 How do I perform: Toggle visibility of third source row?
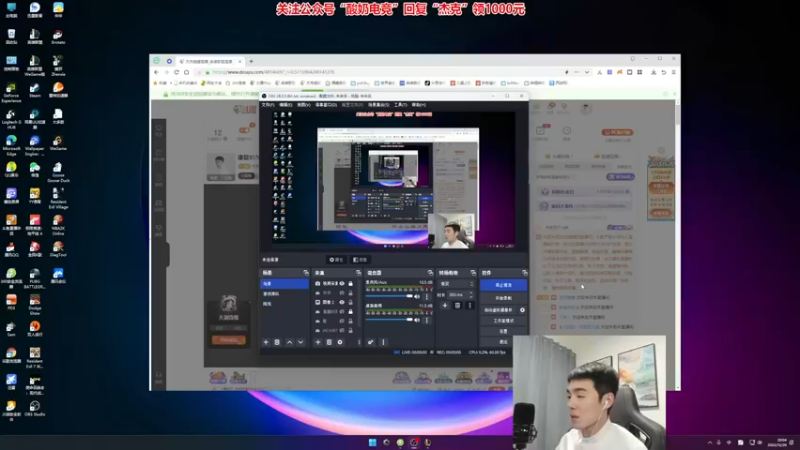(x=342, y=302)
